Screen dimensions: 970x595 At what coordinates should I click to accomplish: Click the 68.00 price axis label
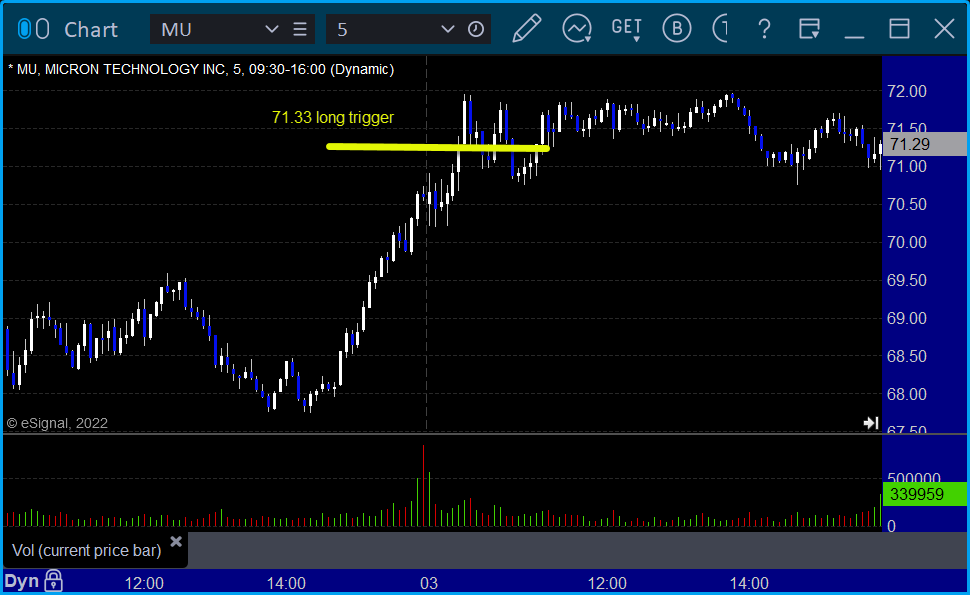(x=907, y=394)
